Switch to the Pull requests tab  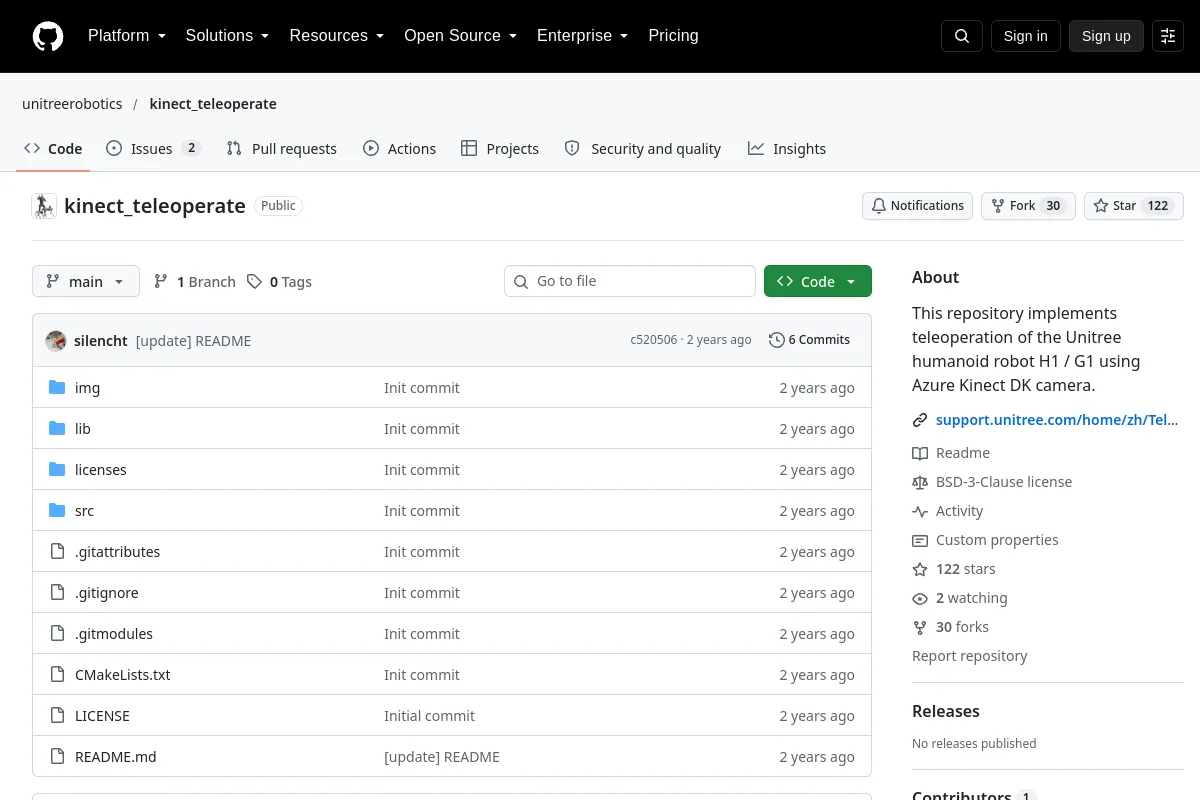[281, 149]
